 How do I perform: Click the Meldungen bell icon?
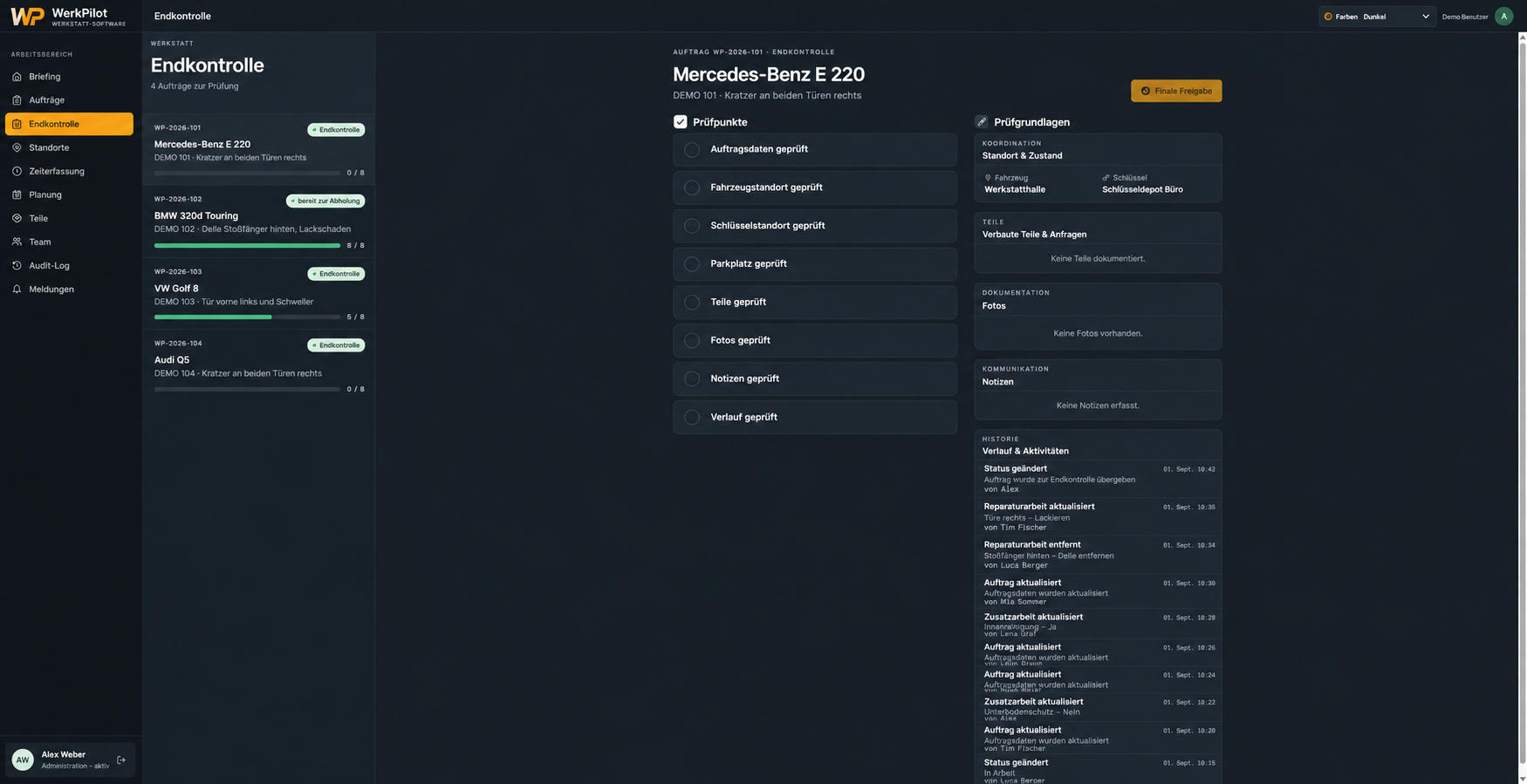[x=17, y=289]
